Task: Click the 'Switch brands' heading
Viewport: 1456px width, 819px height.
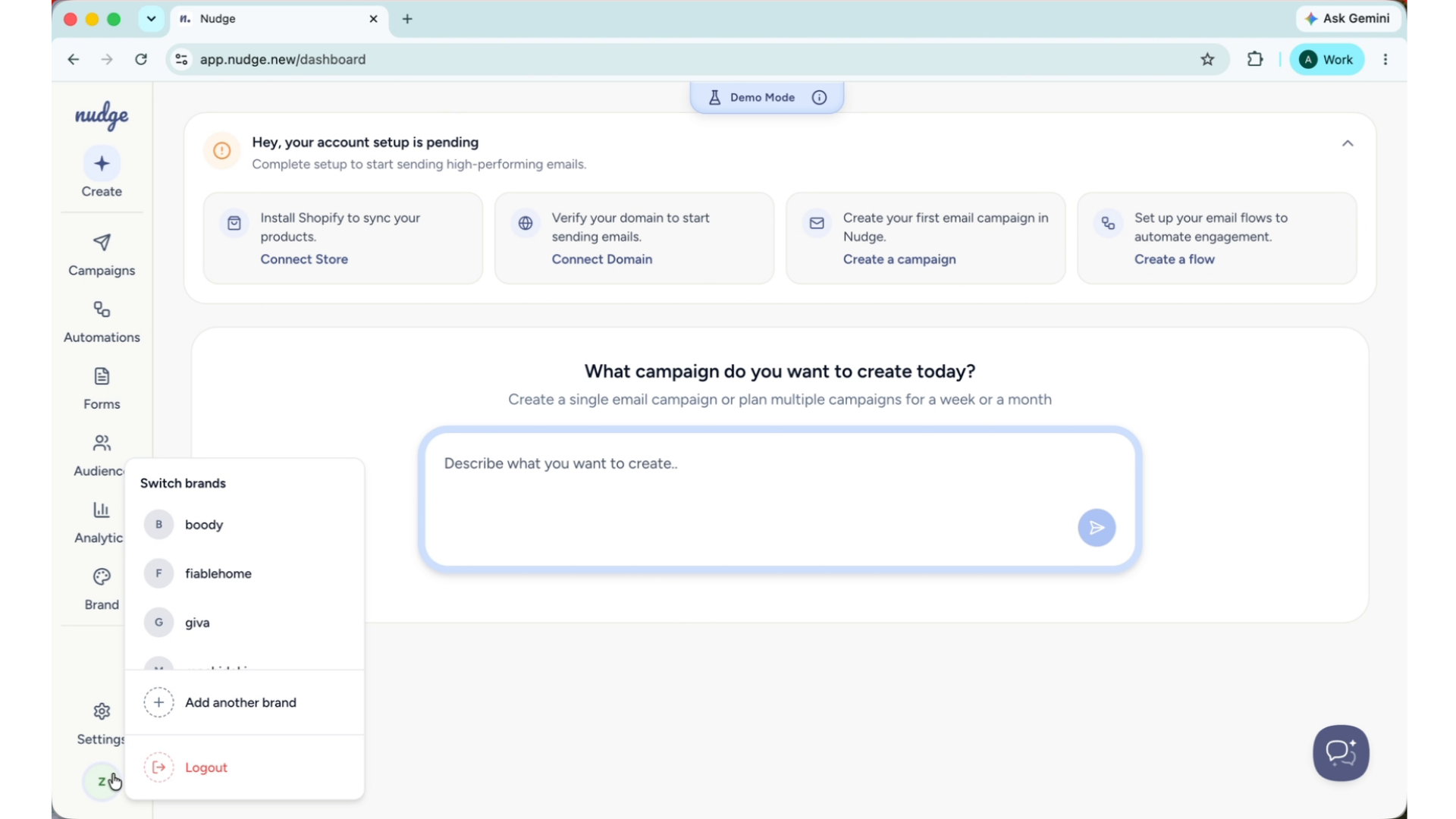Action: click(x=183, y=484)
